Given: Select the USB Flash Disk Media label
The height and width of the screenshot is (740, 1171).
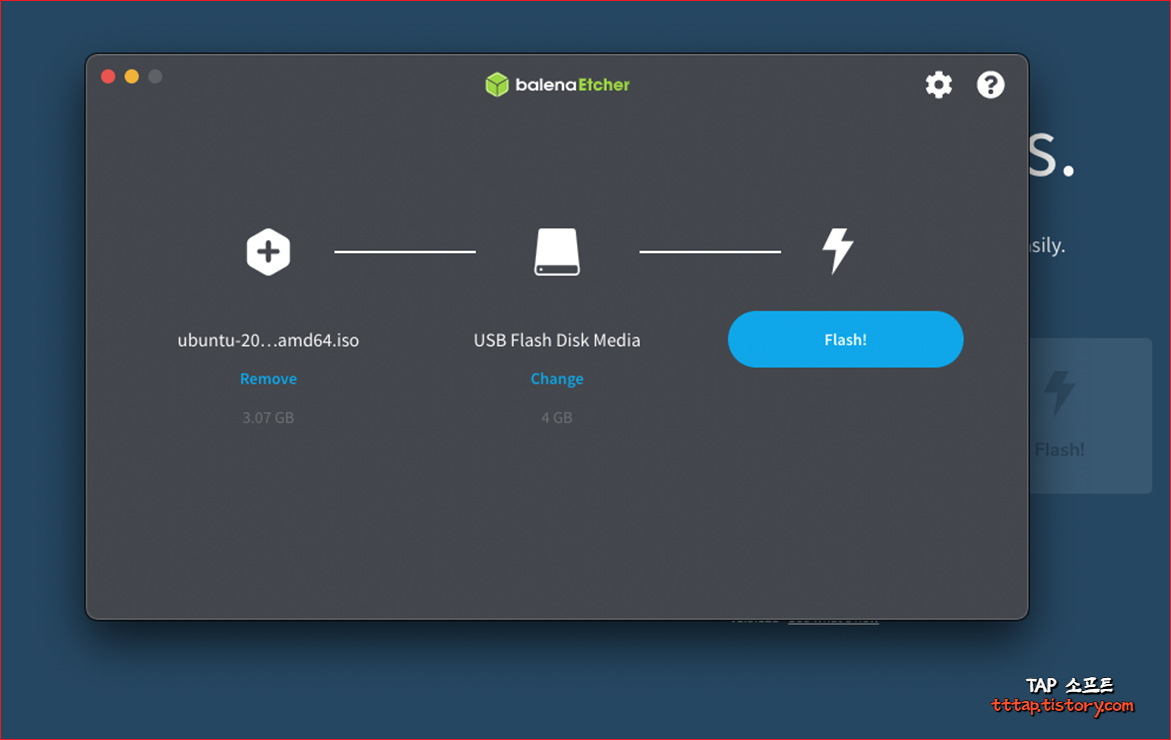Looking at the screenshot, I should [556, 340].
